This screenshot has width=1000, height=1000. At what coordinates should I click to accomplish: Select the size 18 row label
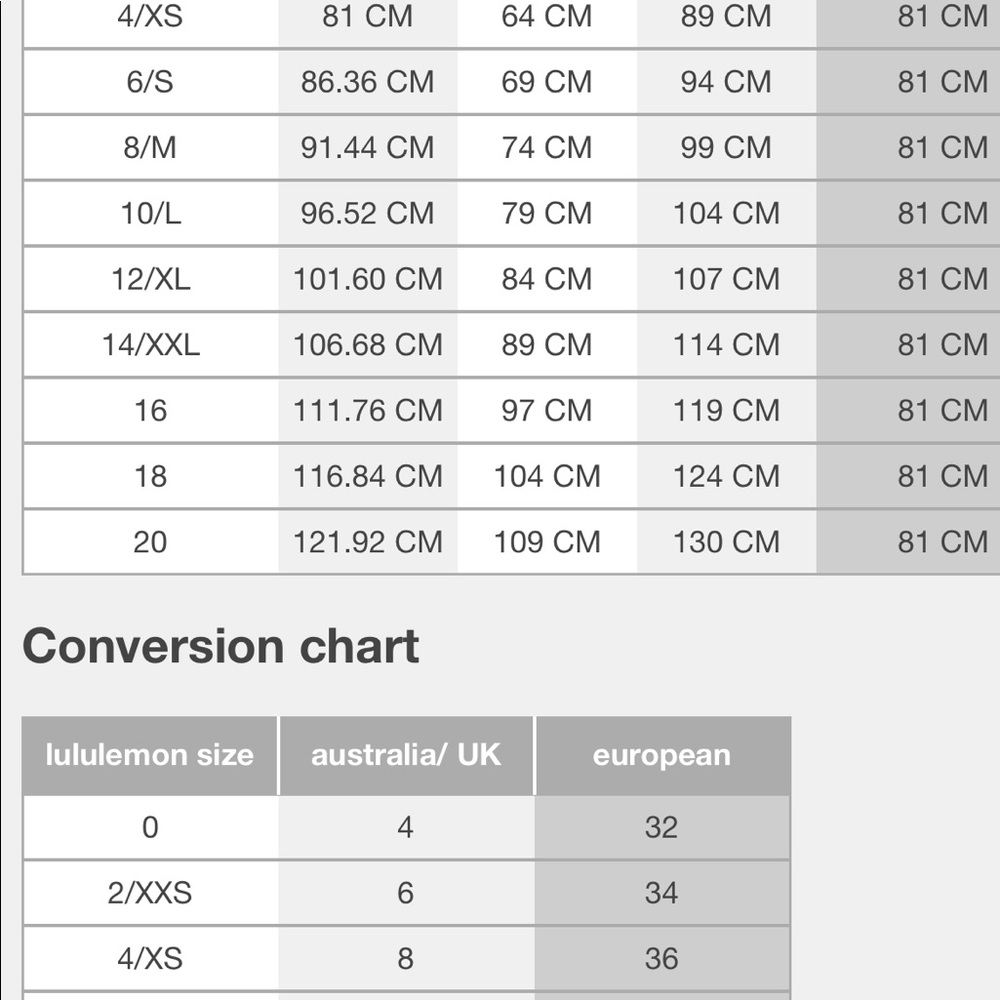click(151, 476)
